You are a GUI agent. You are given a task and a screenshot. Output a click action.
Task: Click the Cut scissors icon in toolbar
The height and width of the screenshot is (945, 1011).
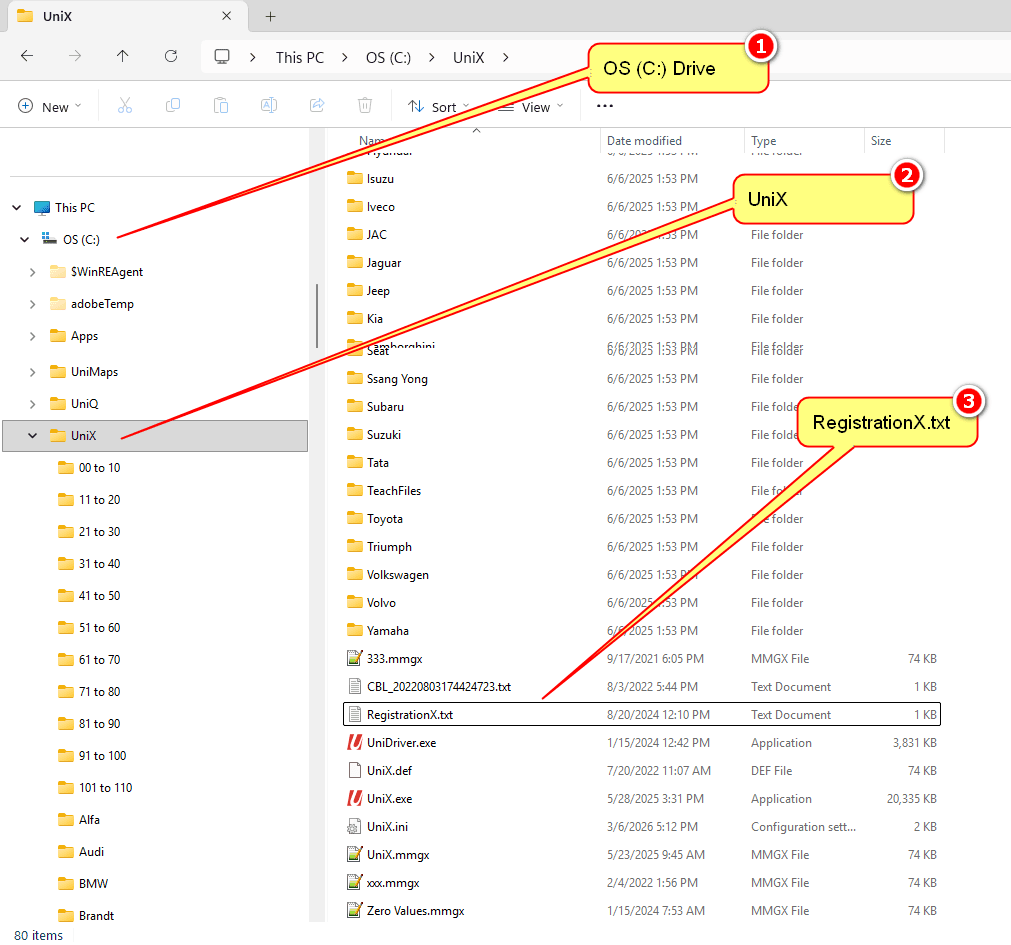124,106
